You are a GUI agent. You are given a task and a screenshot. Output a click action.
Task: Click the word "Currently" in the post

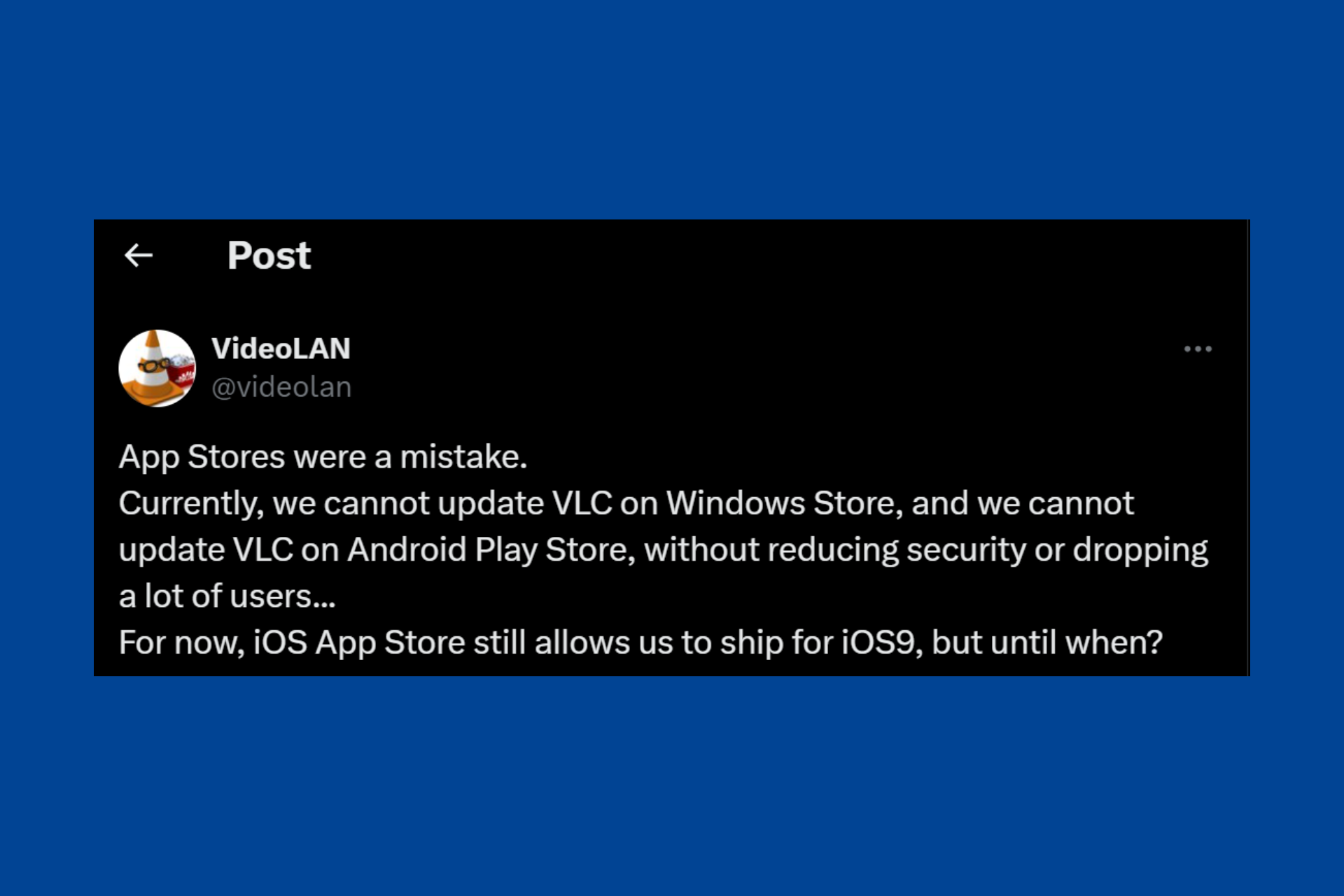[x=189, y=503]
